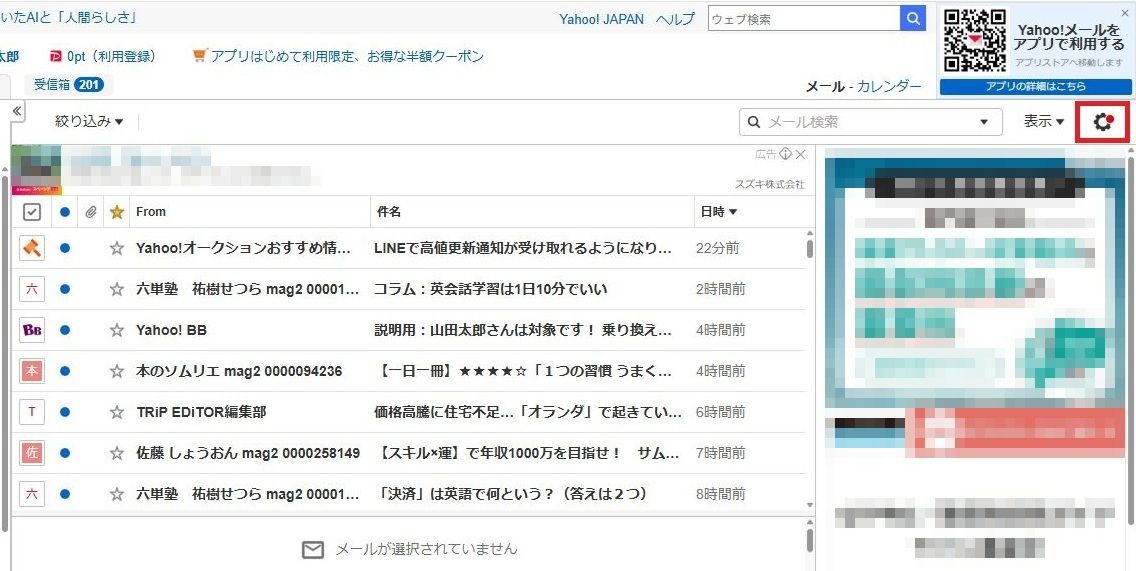
Task: Click into the メール検索 field
Action: coord(860,122)
